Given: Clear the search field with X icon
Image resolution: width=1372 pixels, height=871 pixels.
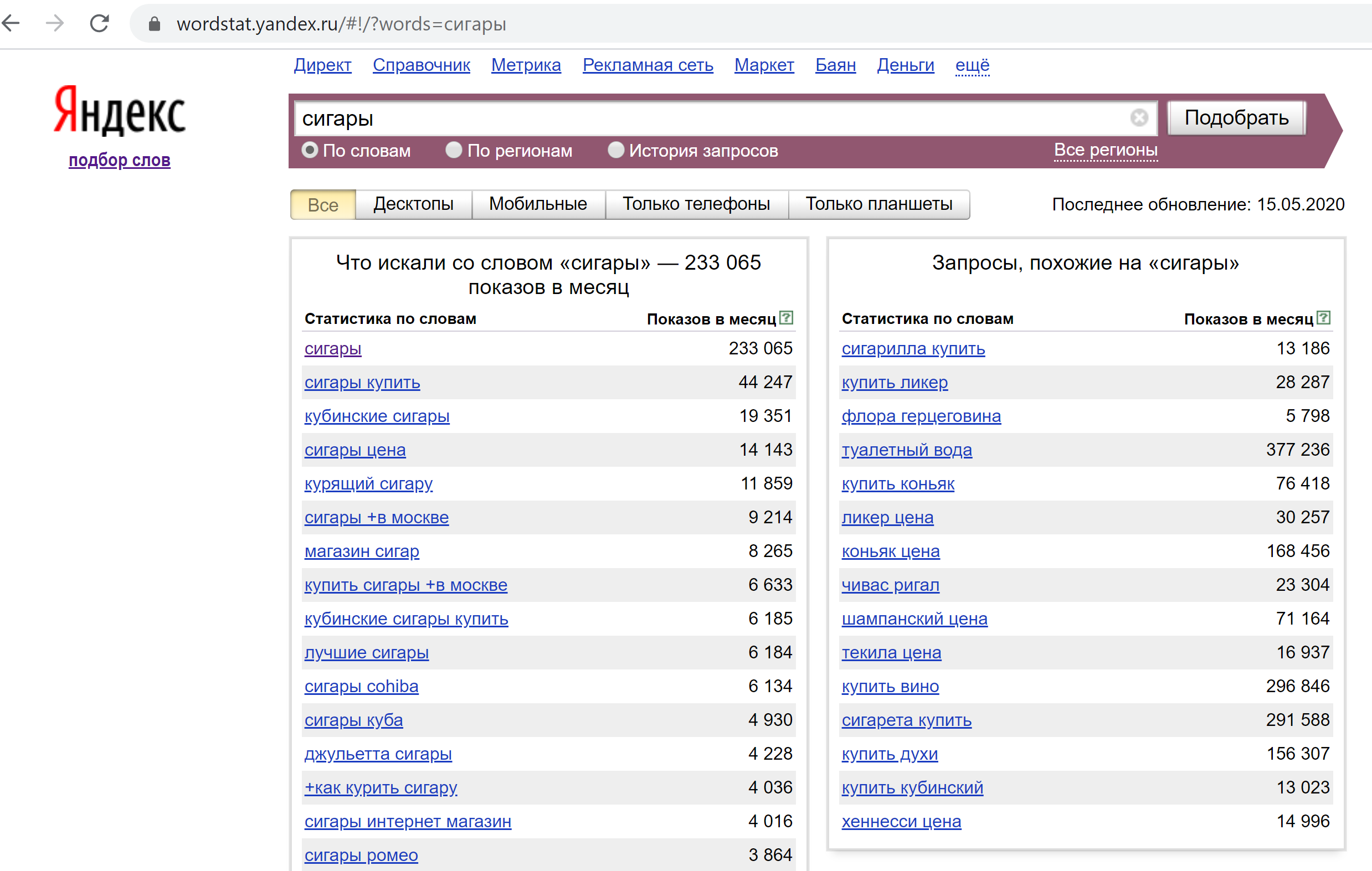Looking at the screenshot, I should (x=1139, y=118).
